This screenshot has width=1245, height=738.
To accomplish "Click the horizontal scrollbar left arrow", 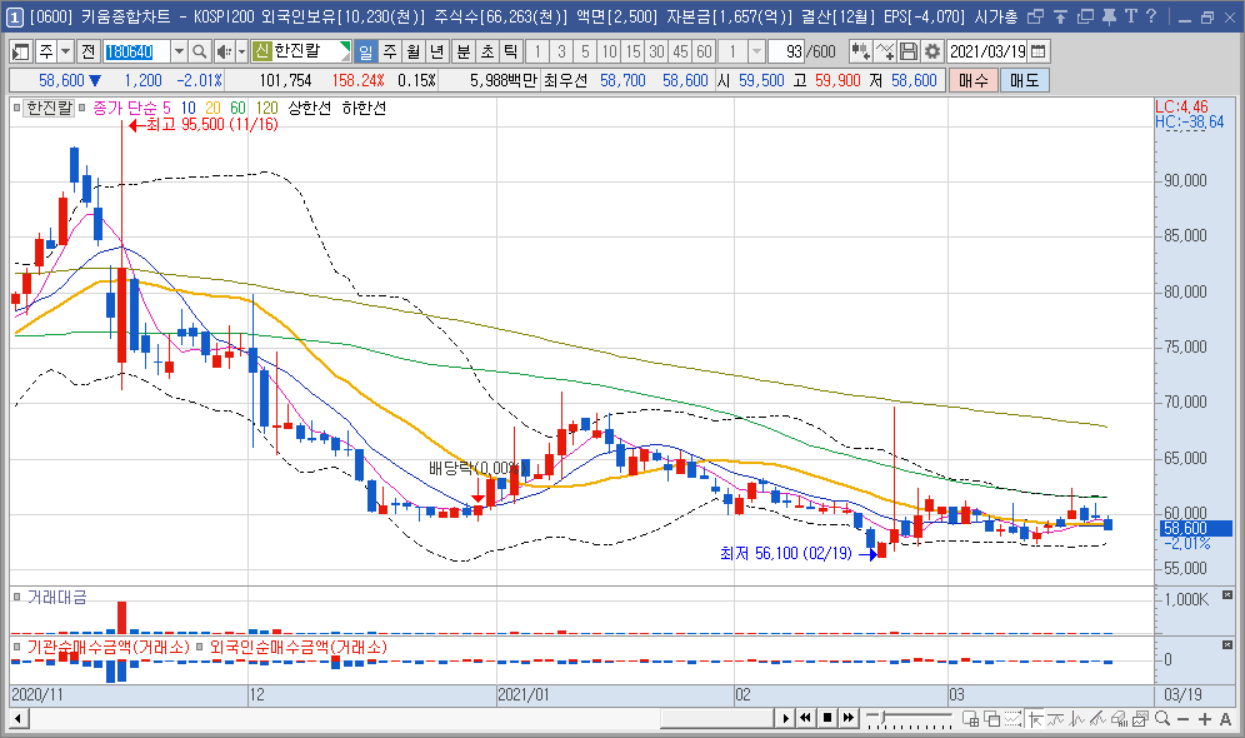I will click(x=18, y=718).
